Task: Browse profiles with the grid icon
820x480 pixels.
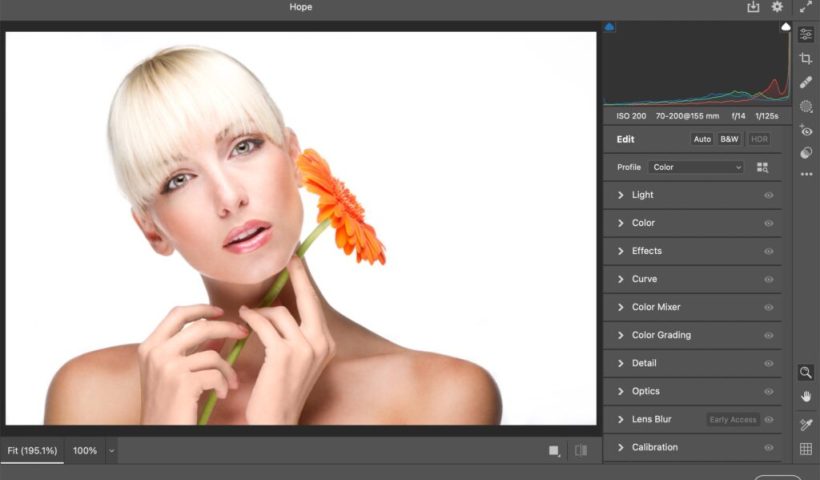Action: (x=763, y=168)
